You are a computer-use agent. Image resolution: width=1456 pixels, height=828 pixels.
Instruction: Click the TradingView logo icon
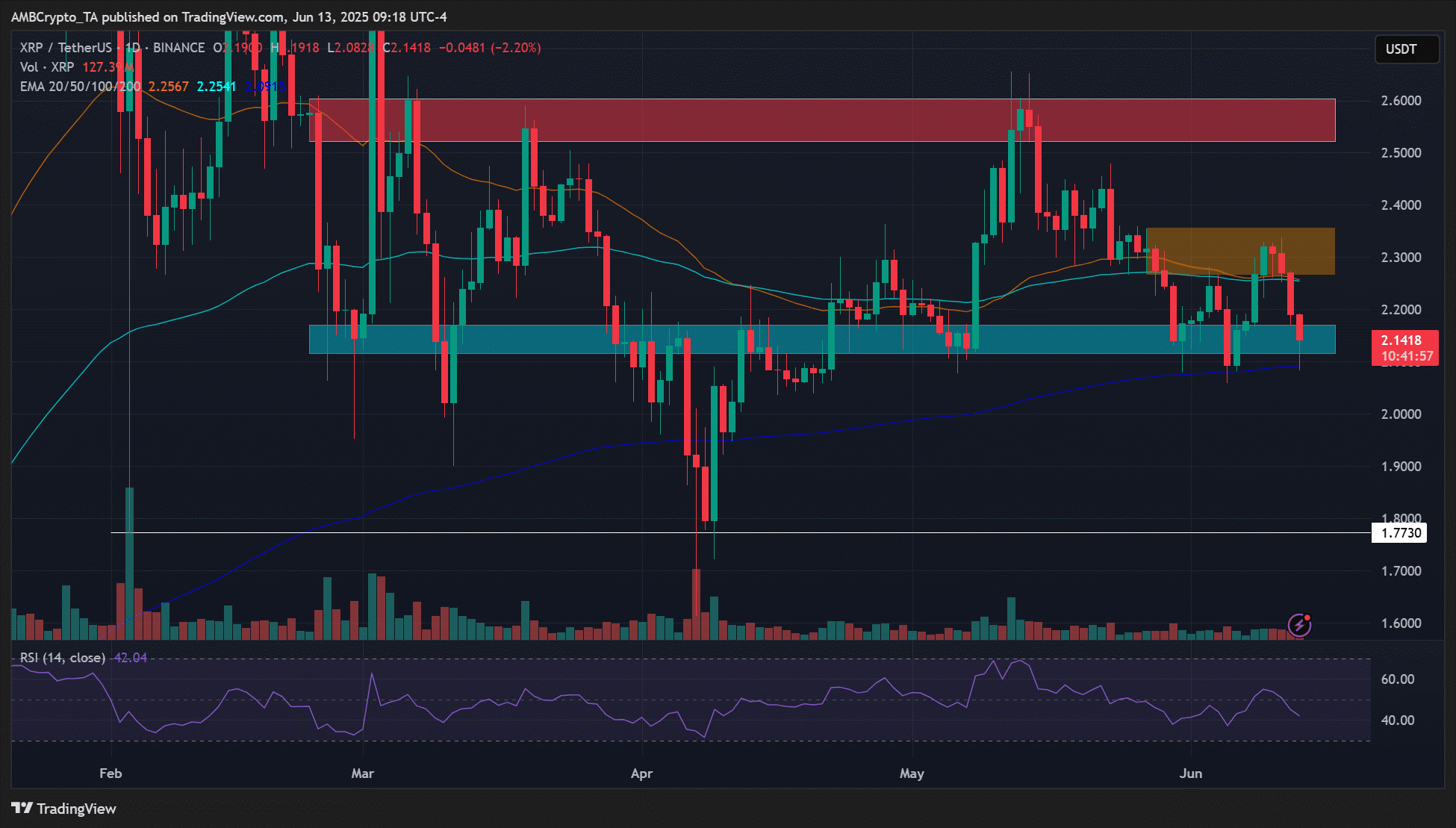[22, 808]
